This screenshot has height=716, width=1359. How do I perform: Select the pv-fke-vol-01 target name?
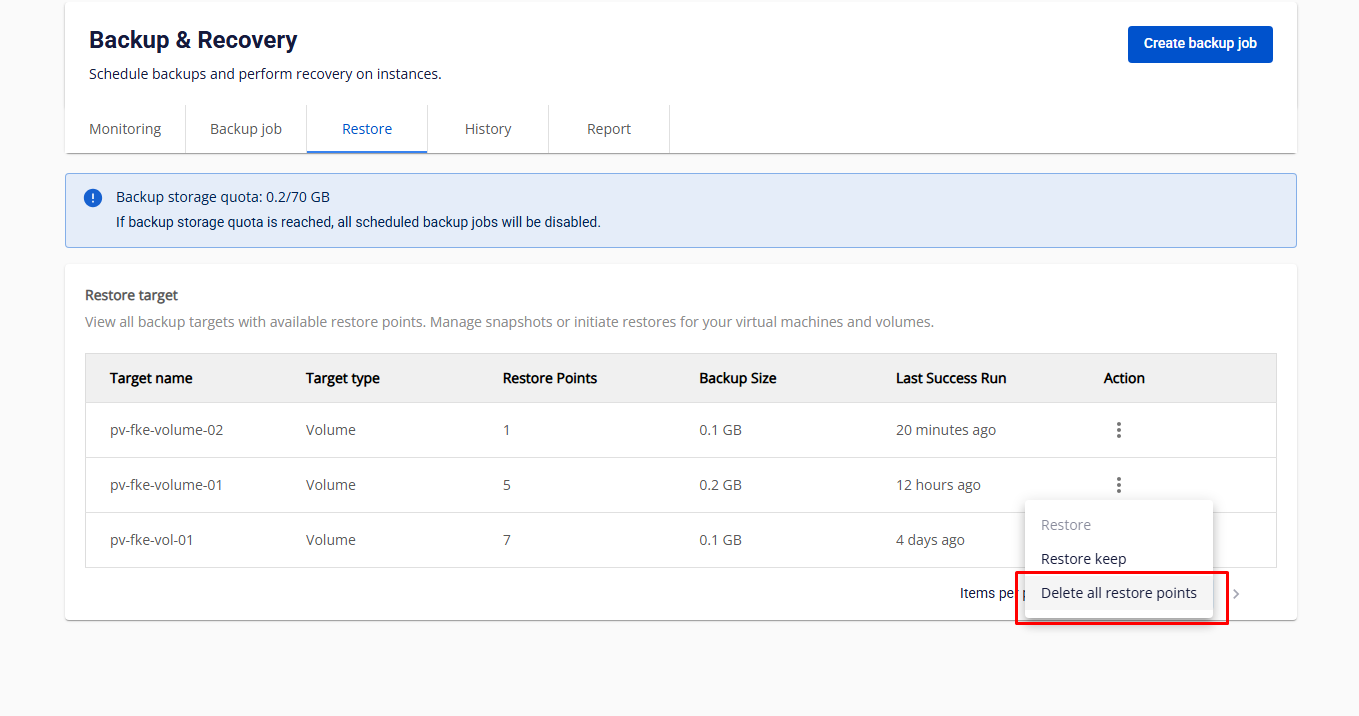(152, 540)
